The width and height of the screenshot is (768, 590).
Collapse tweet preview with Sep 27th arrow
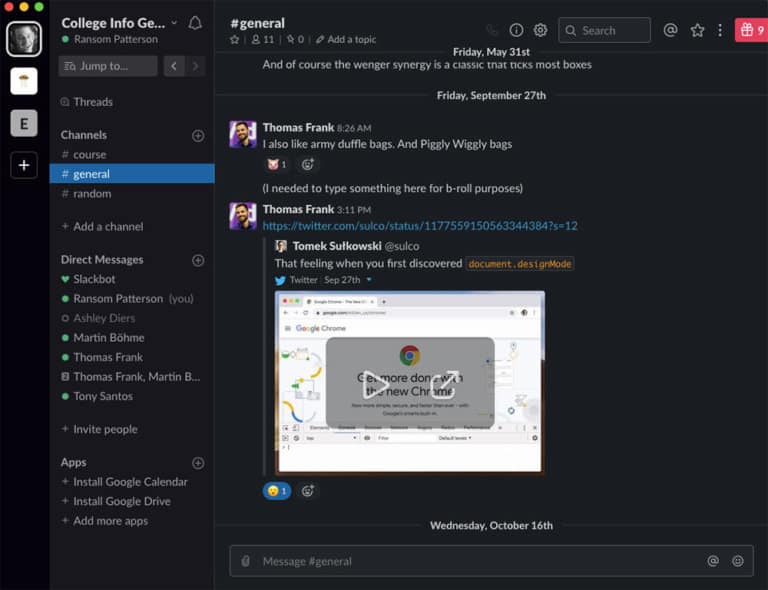coord(369,280)
